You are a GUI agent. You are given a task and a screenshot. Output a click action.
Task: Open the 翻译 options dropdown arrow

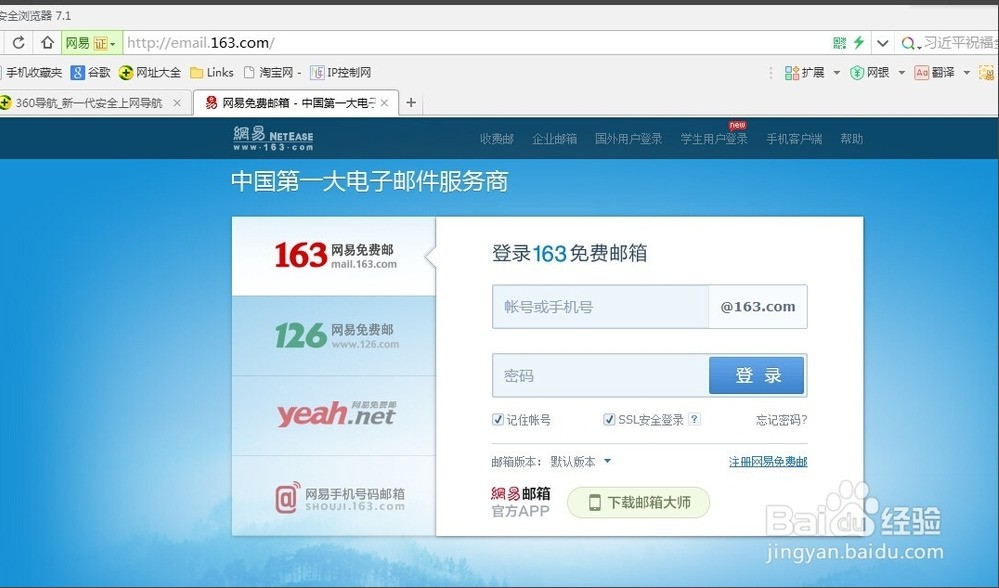pos(966,72)
